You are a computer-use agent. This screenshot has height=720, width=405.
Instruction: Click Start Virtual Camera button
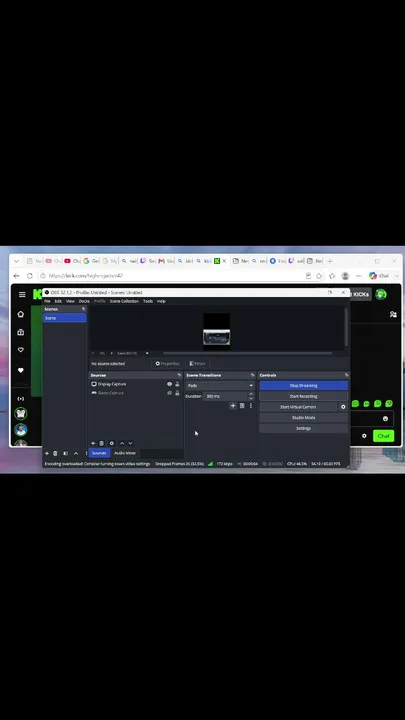tap(298, 407)
